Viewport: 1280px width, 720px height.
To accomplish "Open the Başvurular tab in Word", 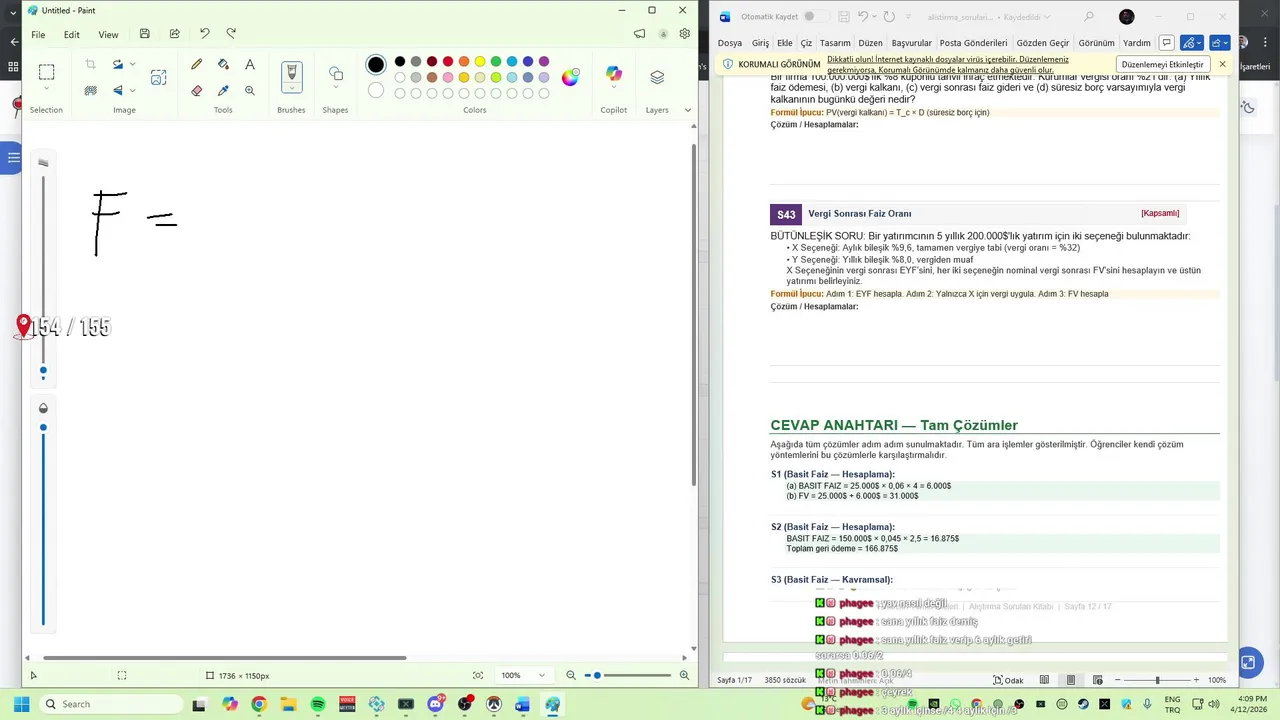I will tap(911, 43).
